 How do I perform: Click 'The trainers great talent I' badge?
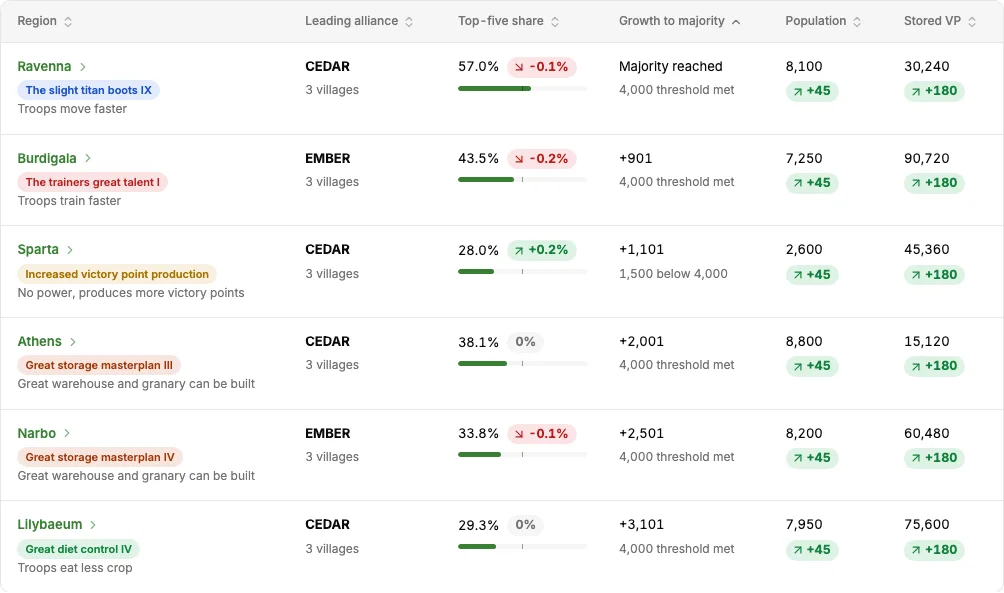click(x=93, y=182)
